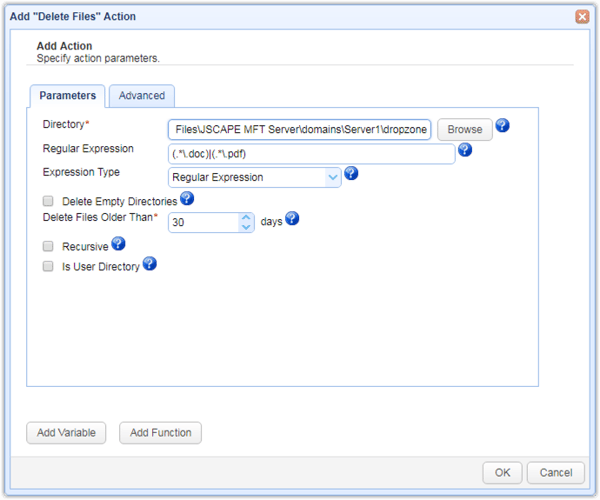This screenshot has height=500, width=600.
Task: Focus the Directory path input field
Action: point(300,130)
